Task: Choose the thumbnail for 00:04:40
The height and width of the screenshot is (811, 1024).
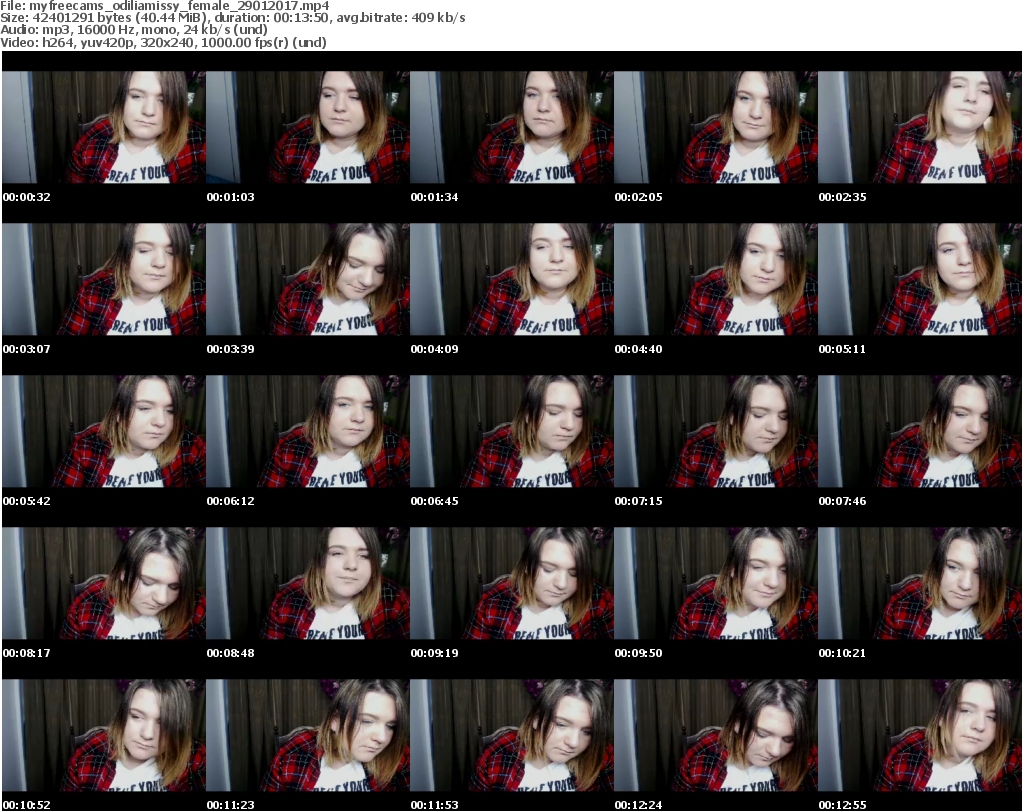Action: (x=715, y=279)
